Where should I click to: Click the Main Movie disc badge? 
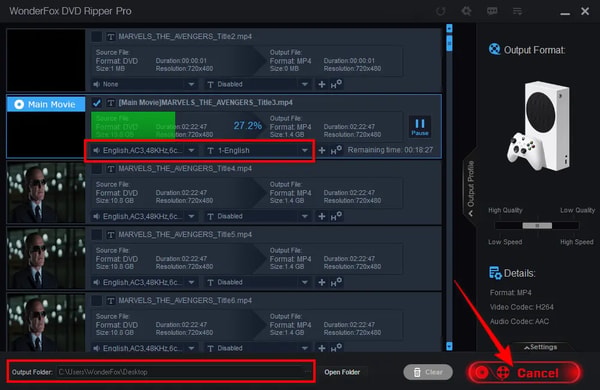pos(46,104)
